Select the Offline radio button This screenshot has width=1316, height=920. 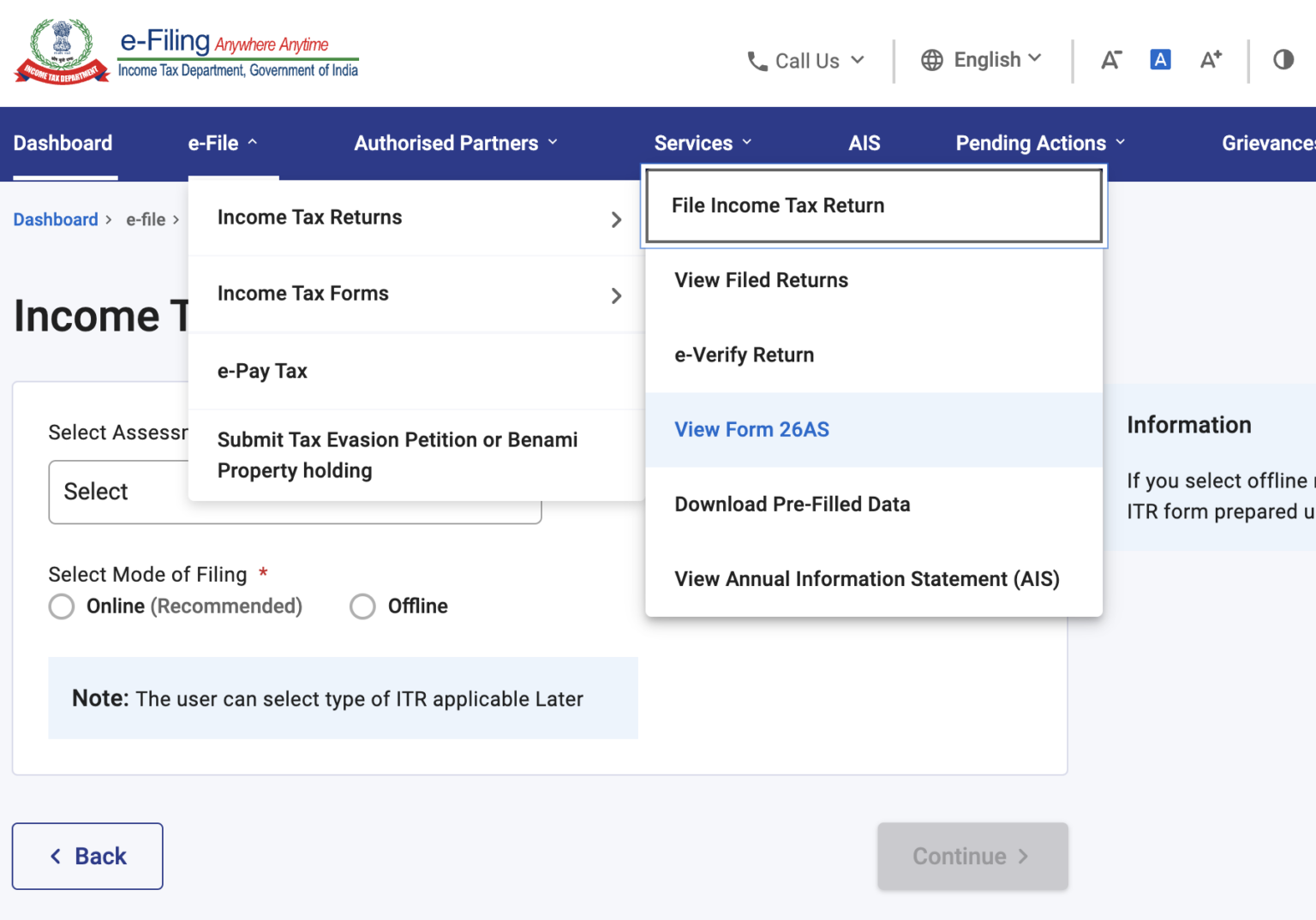[362, 606]
